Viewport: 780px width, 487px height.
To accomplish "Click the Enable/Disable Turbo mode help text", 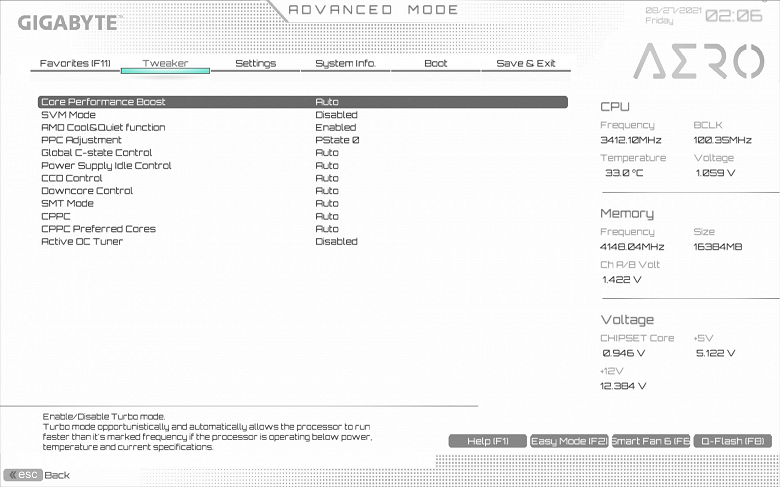I will click(x=206, y=432).
